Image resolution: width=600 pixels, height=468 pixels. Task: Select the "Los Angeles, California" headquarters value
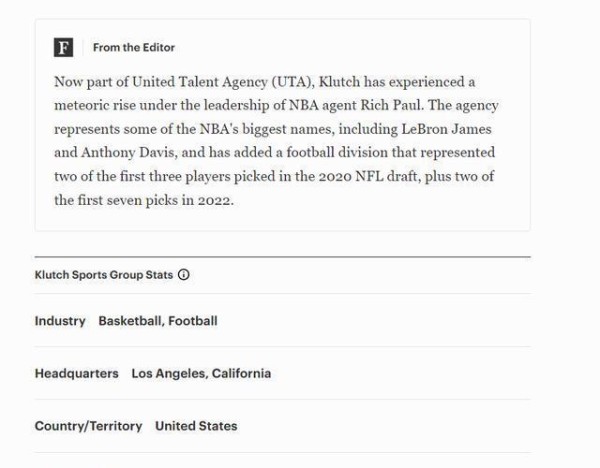point(201,374)
